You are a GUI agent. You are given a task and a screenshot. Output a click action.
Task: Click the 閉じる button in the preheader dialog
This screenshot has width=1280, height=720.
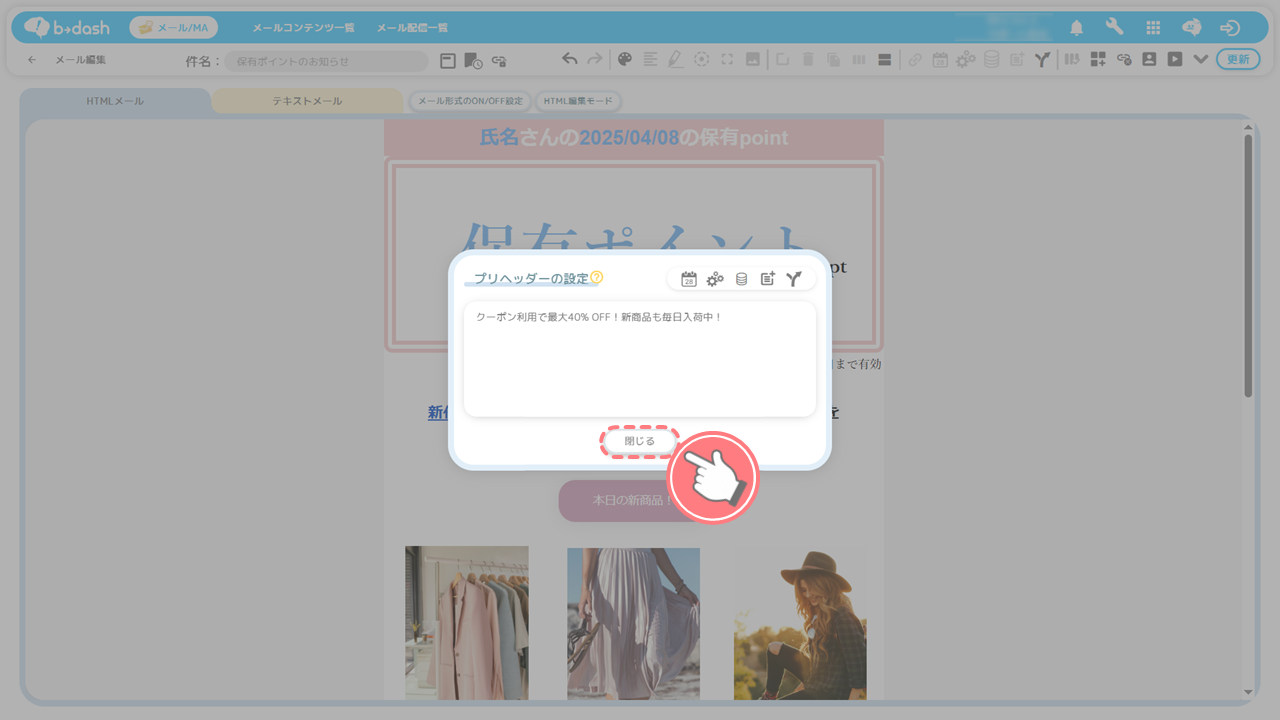point(640,441)
